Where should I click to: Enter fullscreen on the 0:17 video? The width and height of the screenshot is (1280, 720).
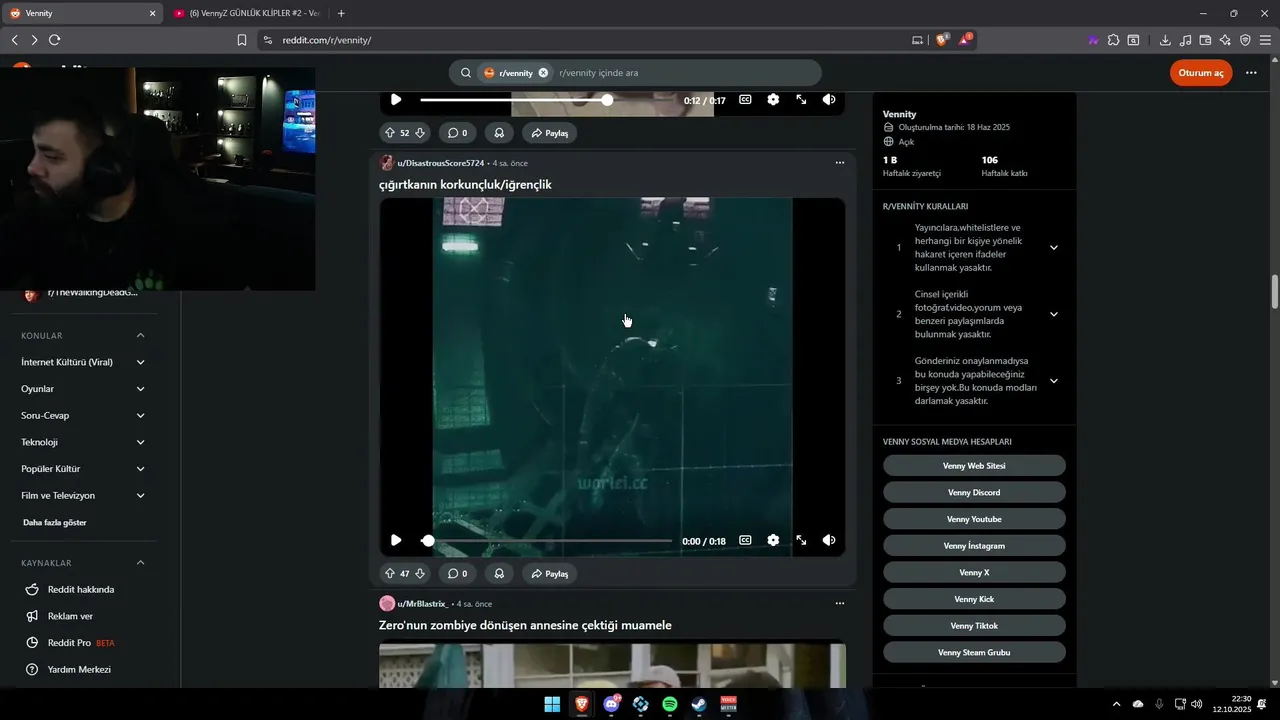(801, 100)
